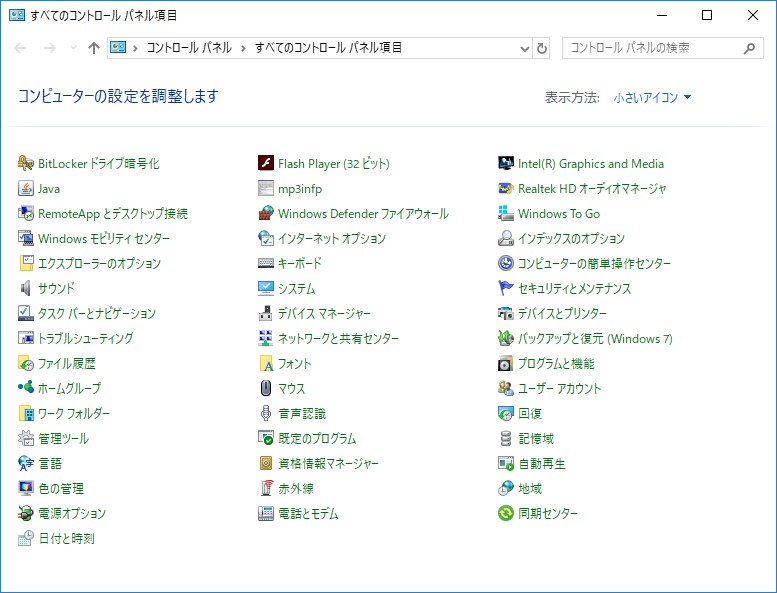The width and height of the screenshot is (777, 593).
Task: Click すべてのコントロール パネル項目 breadcrumb segment
Action: click(328, 48)
